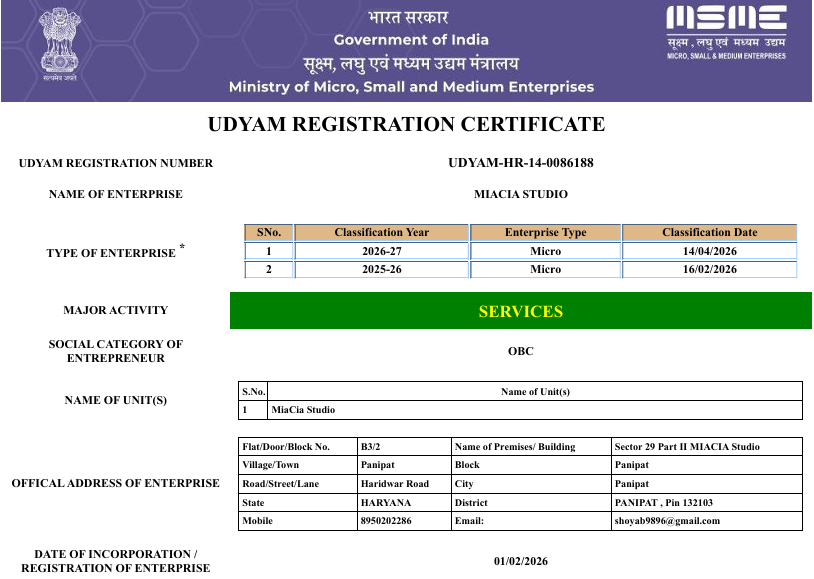Click the email shoyab9896@gmail.com
The image size is (814, 579).
click(x=667, y=521)
